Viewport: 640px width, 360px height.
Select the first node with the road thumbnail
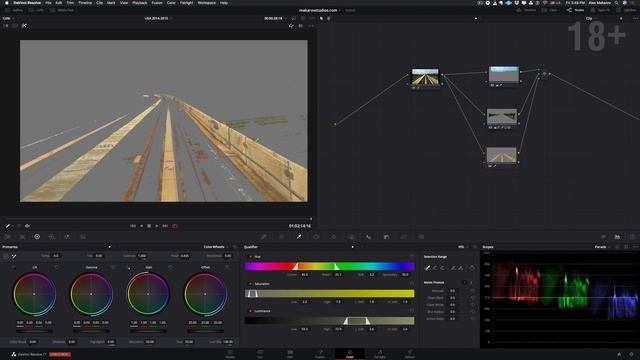425,77
